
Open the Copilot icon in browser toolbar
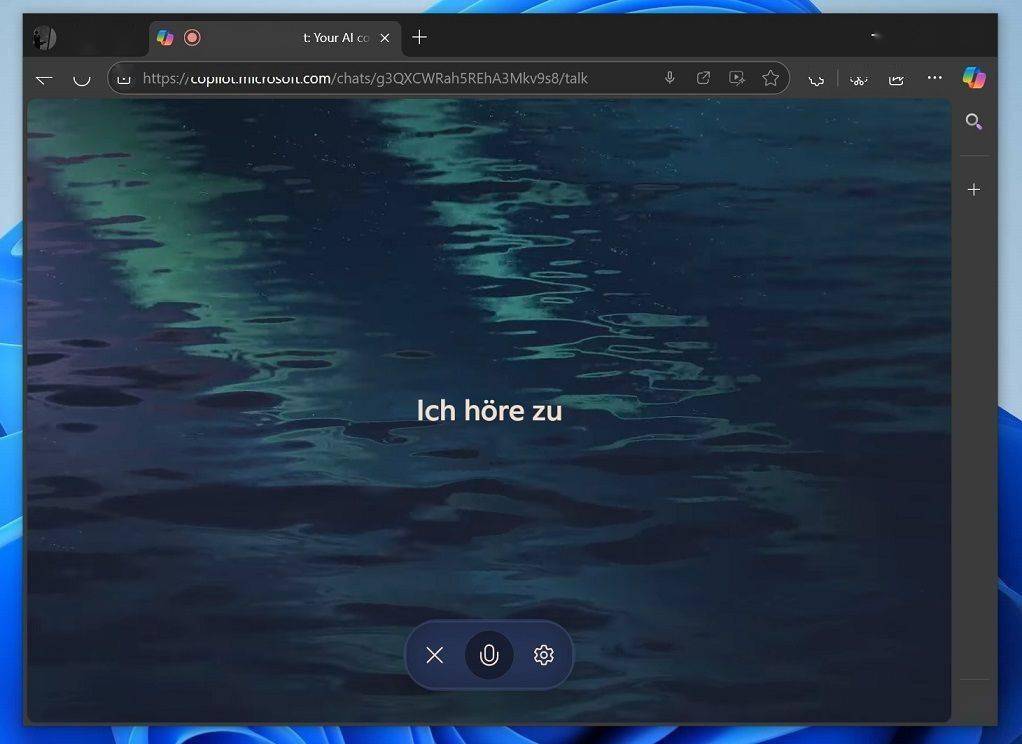point(973,78)
